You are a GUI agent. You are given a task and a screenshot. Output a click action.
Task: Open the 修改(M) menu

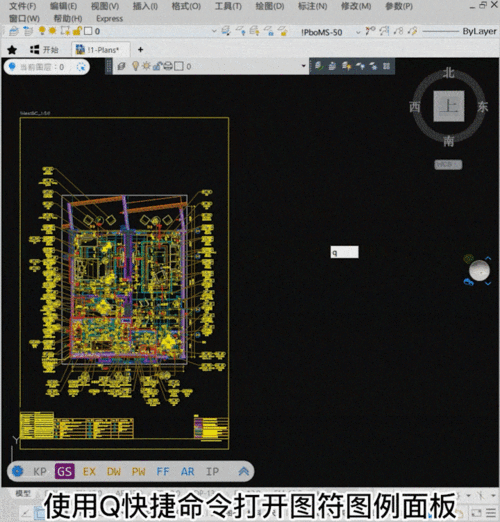[x=356, y=6]
